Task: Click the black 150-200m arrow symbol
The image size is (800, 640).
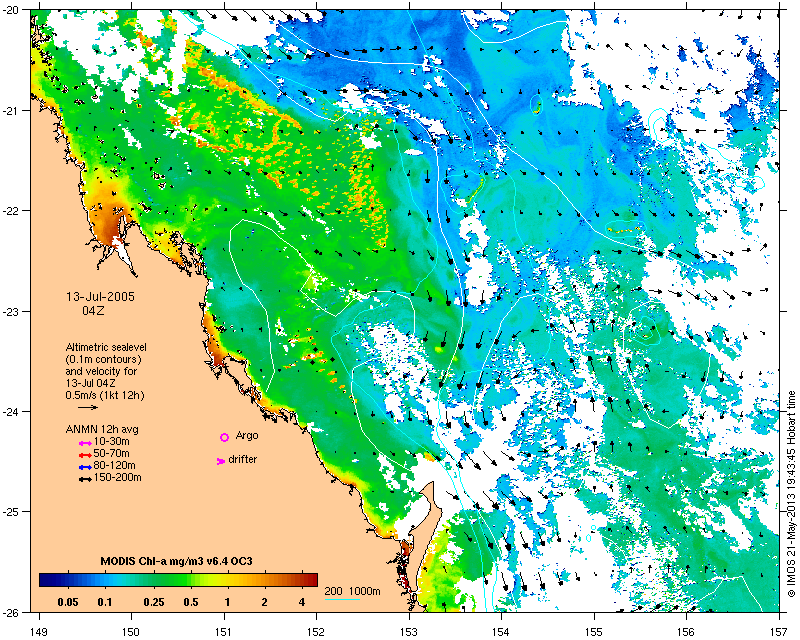Action: coord(85,479)
